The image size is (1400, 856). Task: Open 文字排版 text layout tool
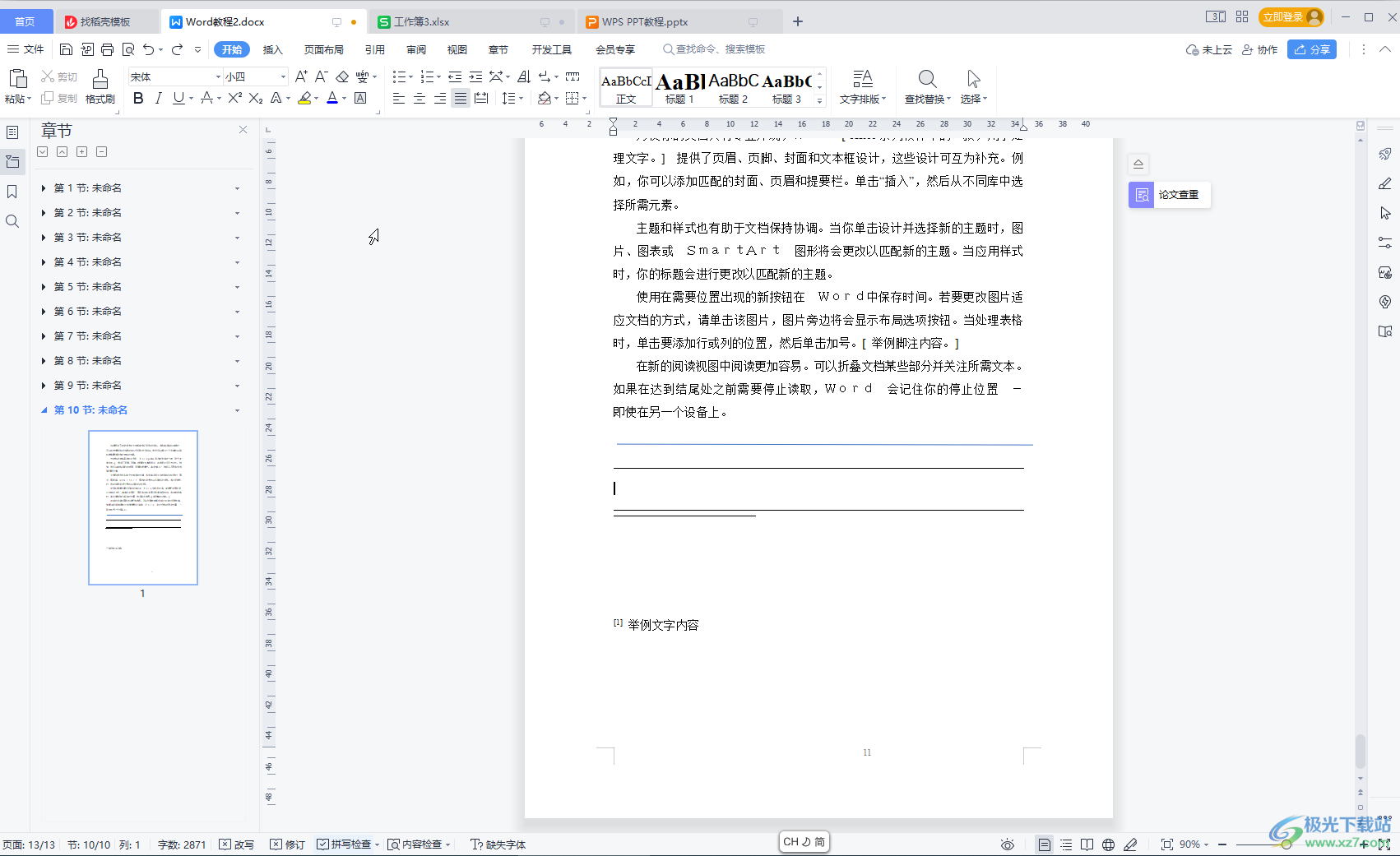pyautogui.click(x=862, y=86)
